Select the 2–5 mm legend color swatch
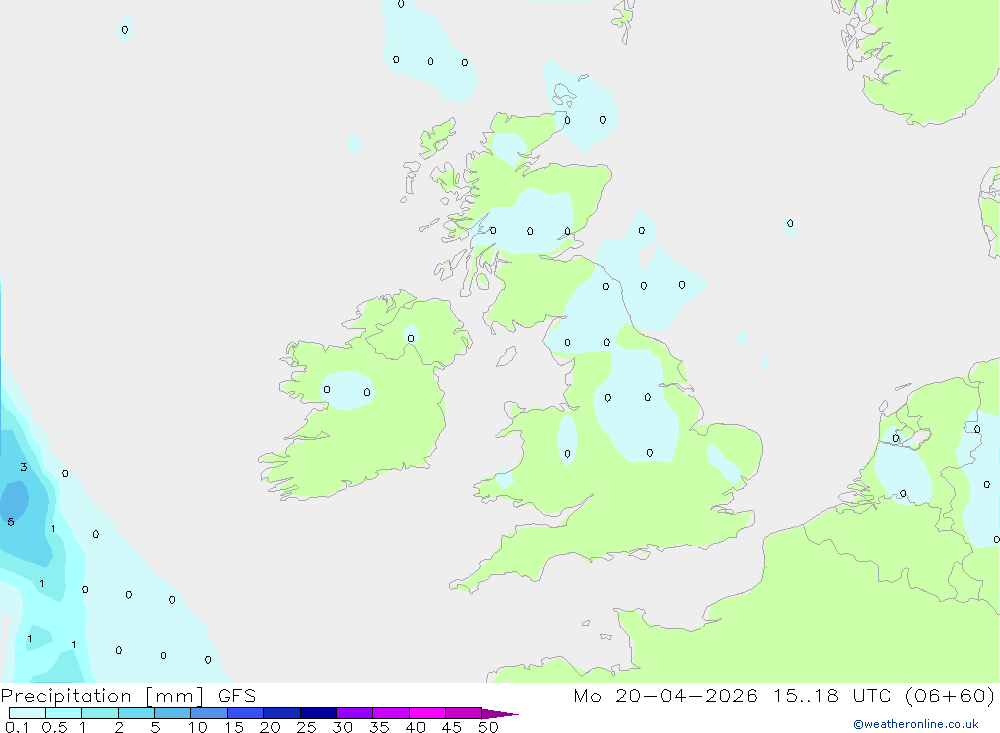The height and width of the screenshot is (733, 1000). click(136, 713)
